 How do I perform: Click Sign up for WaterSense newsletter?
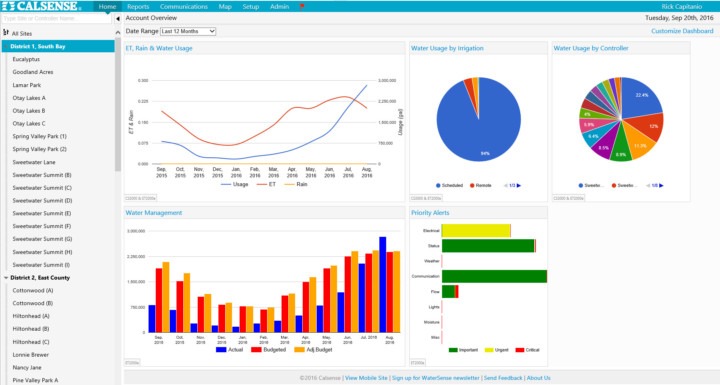436,378
